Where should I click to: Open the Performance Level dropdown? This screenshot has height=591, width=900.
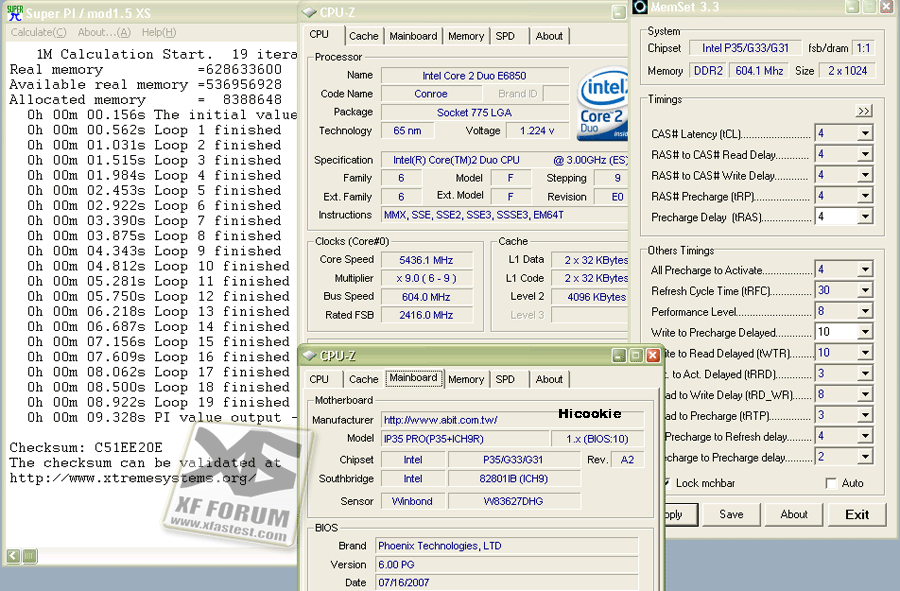click(x=865, y=311)
